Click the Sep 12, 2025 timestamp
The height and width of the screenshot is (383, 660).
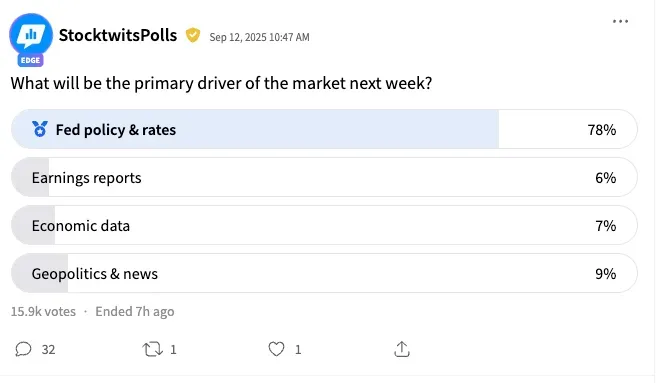click(259, 37)
